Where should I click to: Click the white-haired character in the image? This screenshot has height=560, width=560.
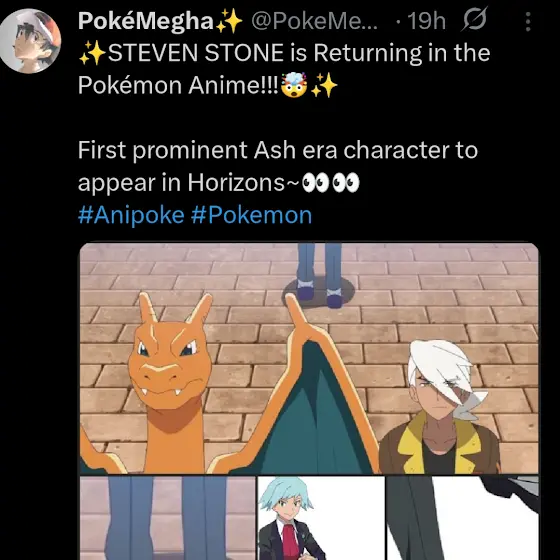tap(440, 407)
